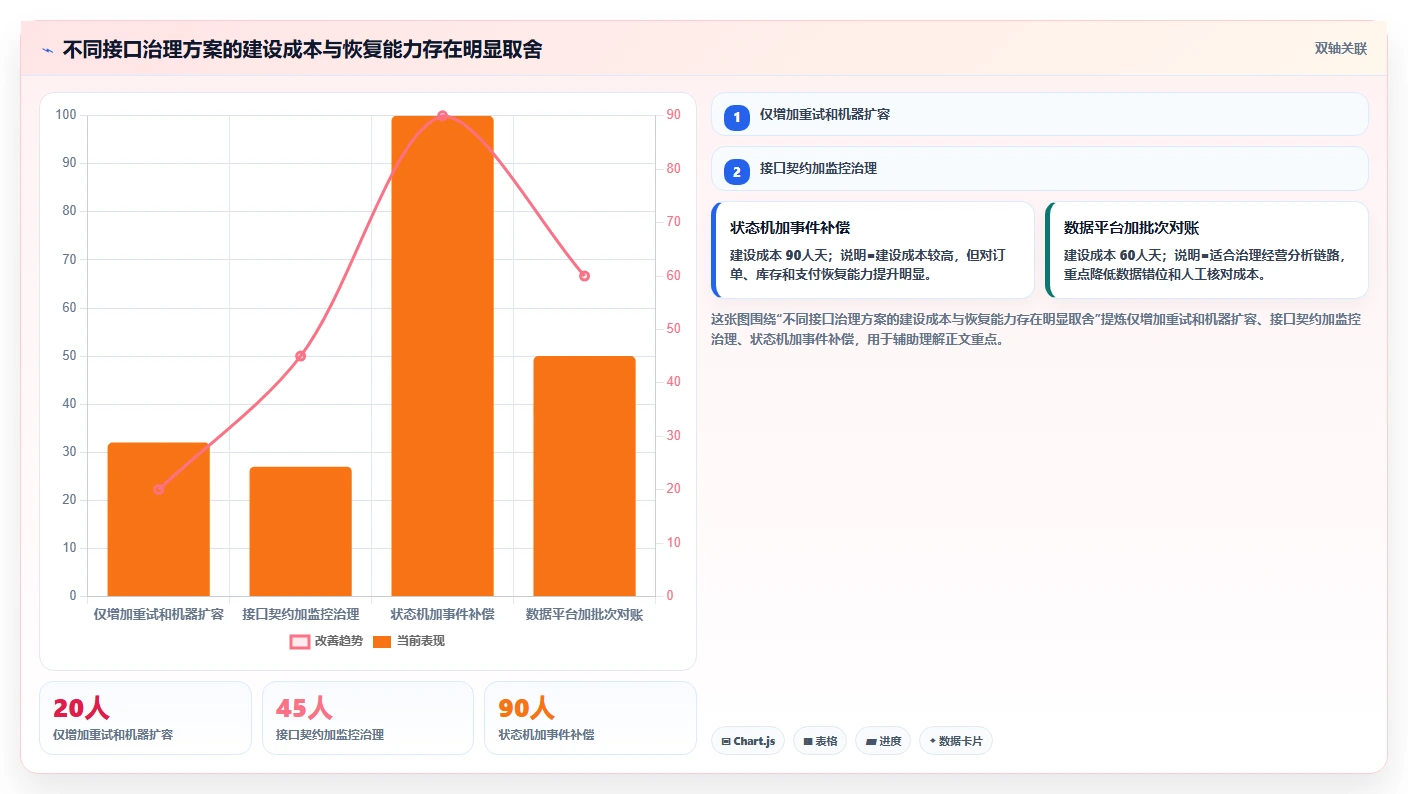The width and height of the screenshot is (1408, 794).
Task: Click line point at value 20
Action: [158, 489]
